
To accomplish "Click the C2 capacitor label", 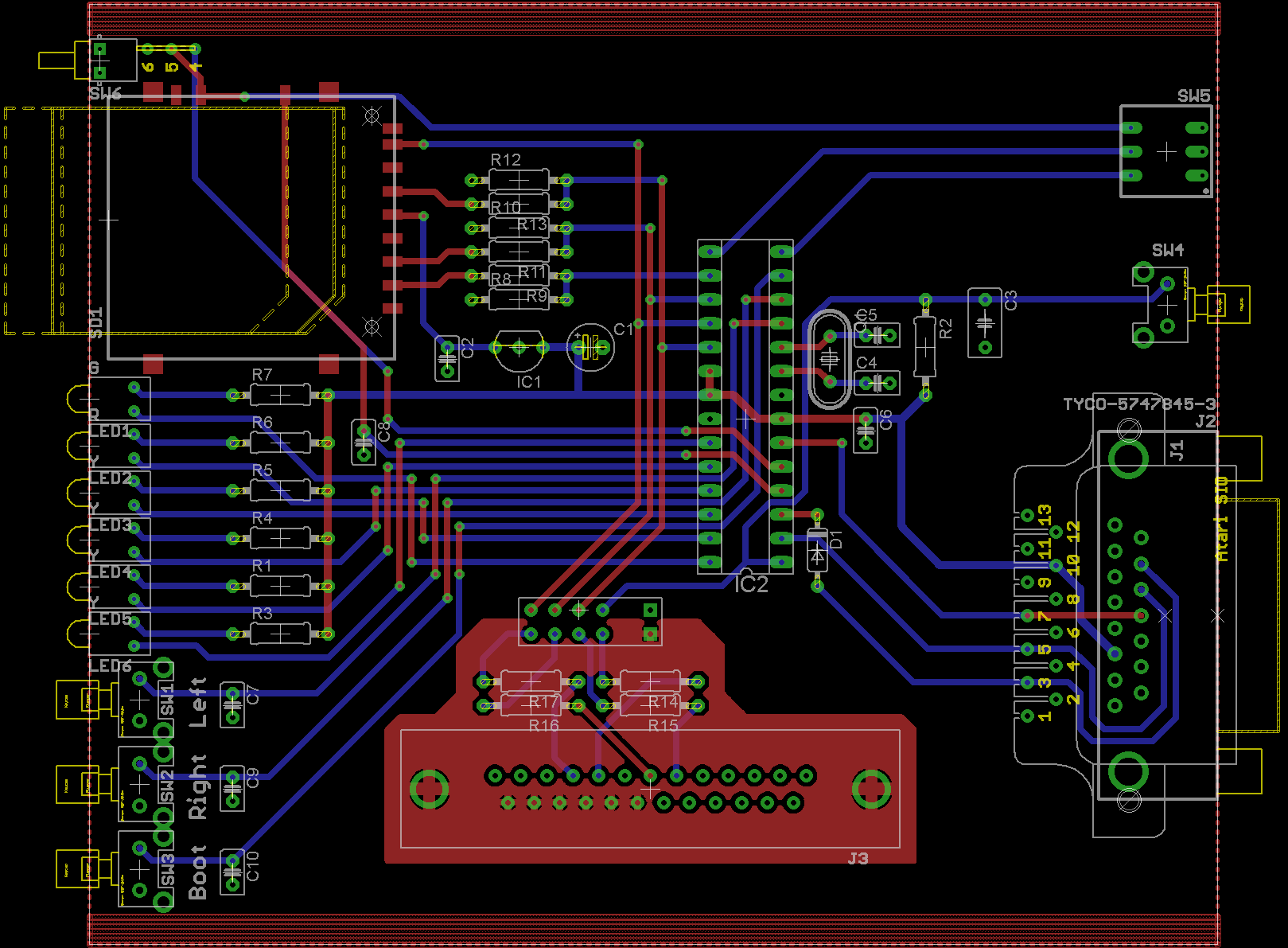I will click(468, 348).
